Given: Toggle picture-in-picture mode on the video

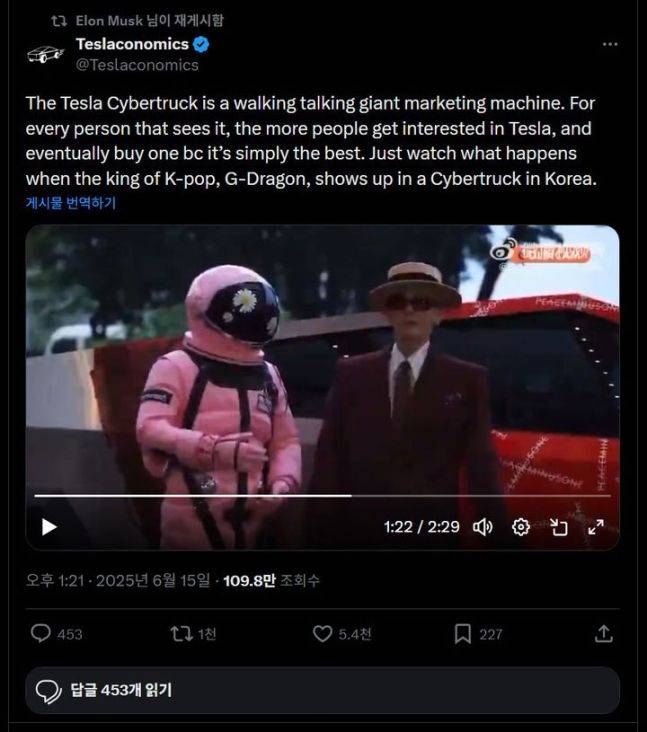Looking at the screenshot, I should [x=558, y=527].
